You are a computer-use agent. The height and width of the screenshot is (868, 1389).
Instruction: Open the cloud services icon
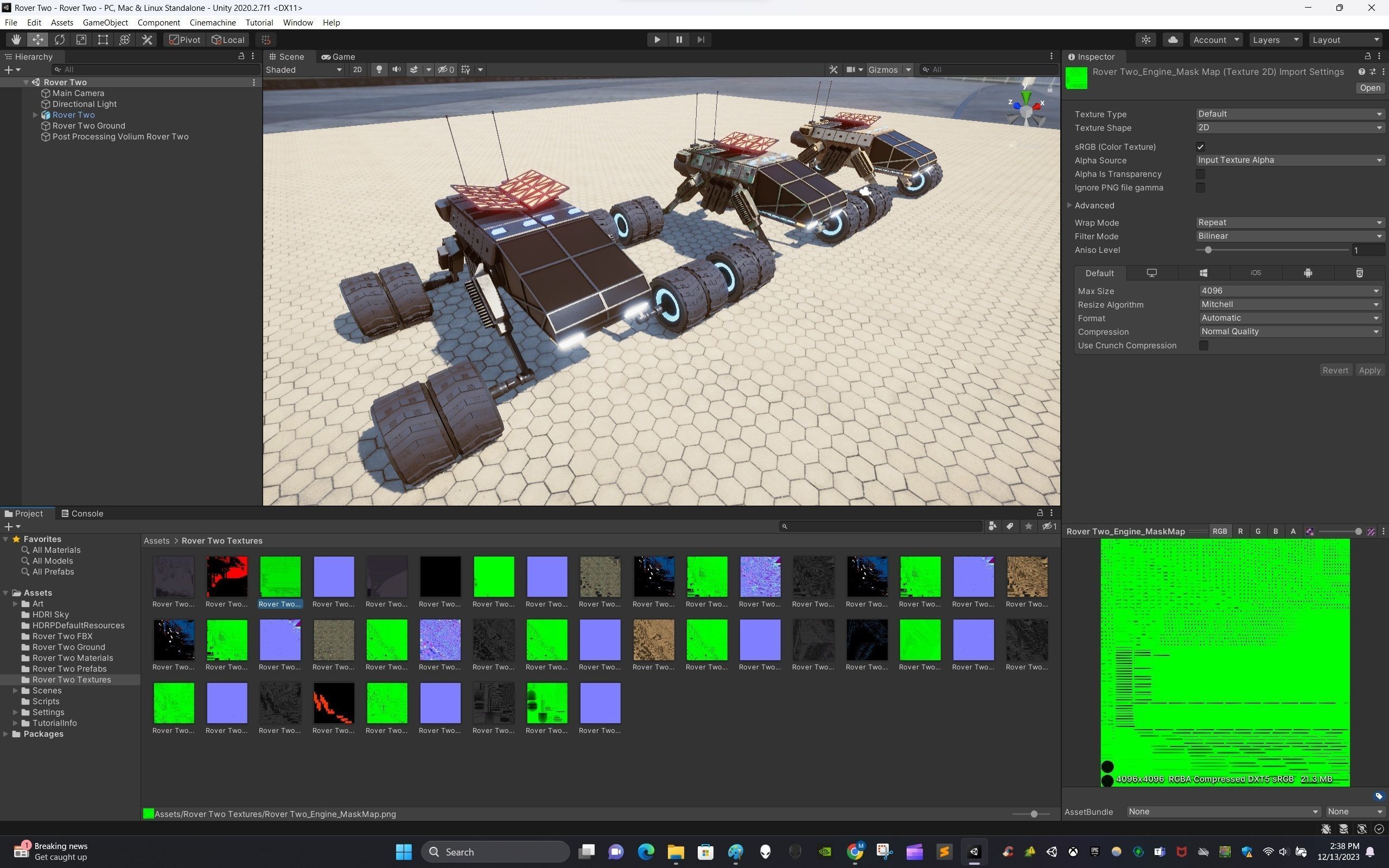(1173, 40)
